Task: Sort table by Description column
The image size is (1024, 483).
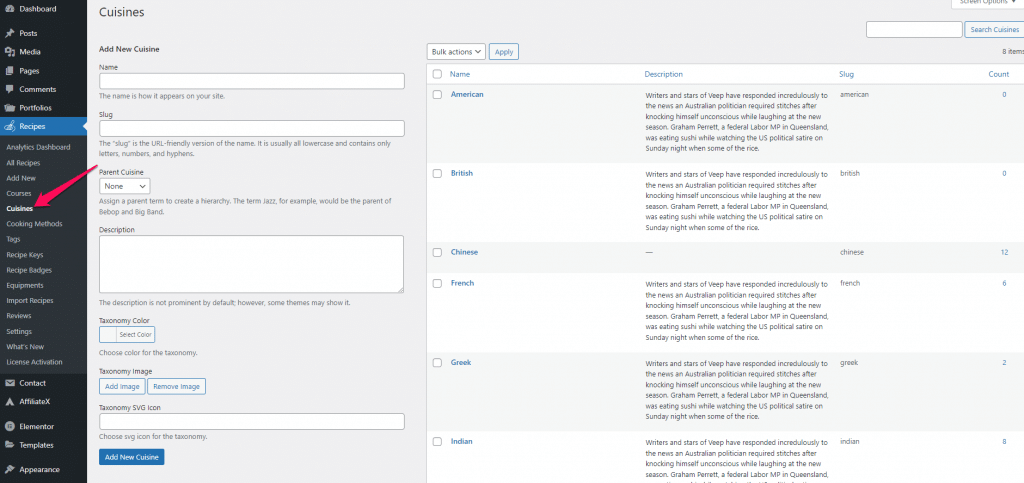Action: [664, 74]
